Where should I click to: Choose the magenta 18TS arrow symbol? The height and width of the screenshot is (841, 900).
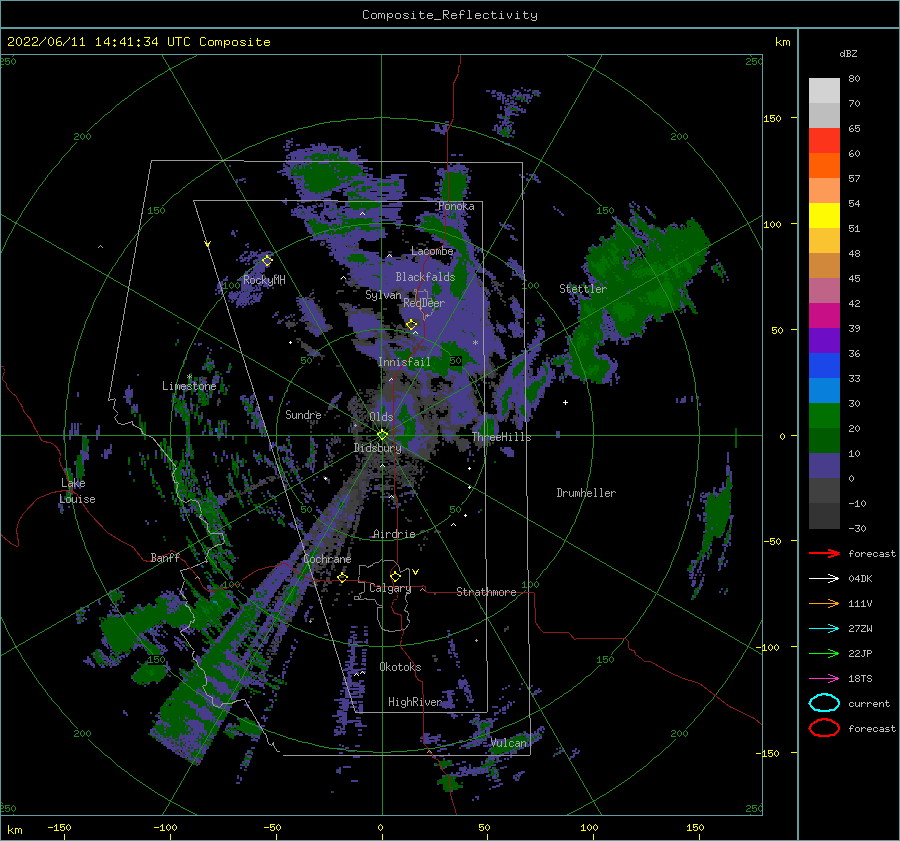[824, 678]
